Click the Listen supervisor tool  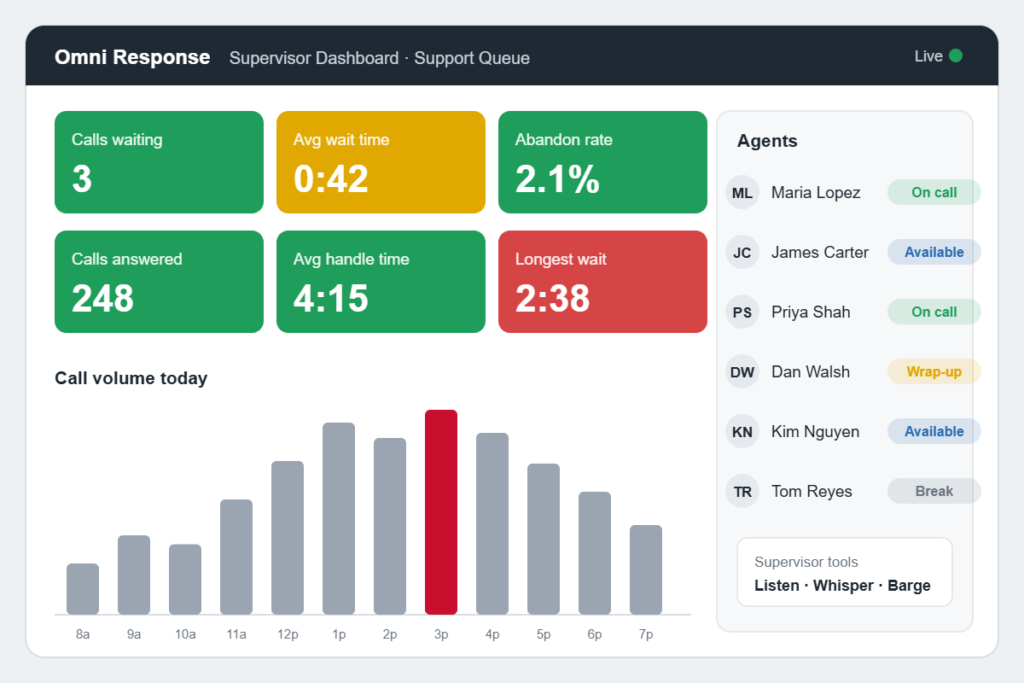tap(776, 586)
